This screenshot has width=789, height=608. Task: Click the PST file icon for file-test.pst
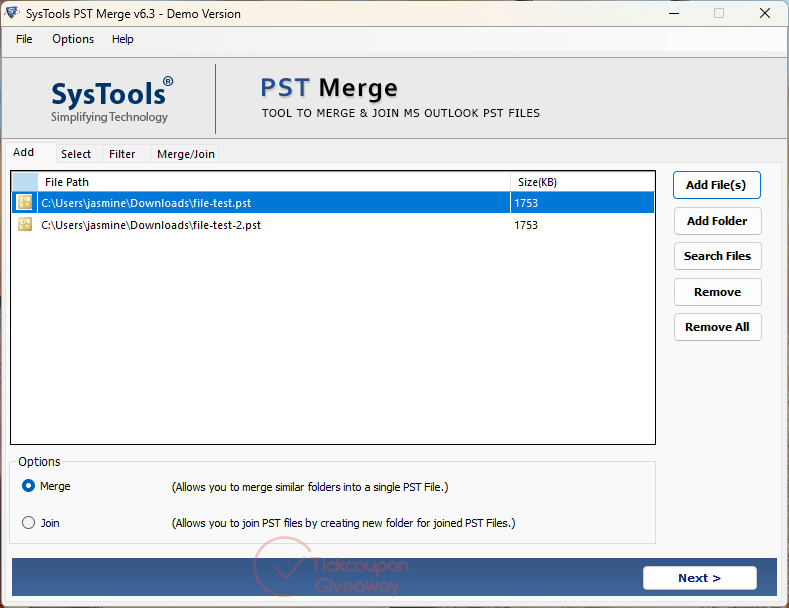tap(25, 202)
